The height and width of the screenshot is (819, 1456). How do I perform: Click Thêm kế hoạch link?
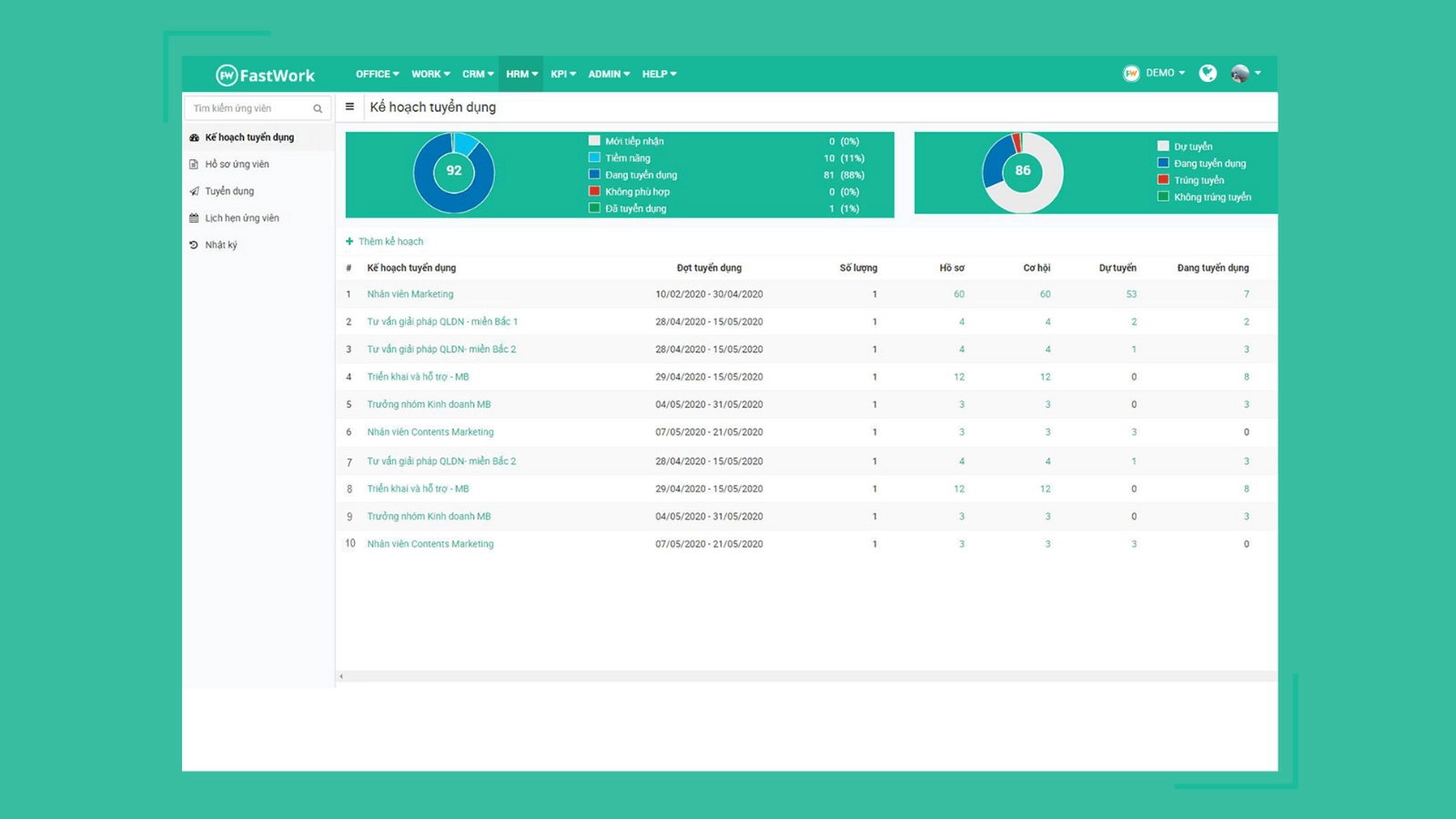click(x=390, y=241)
